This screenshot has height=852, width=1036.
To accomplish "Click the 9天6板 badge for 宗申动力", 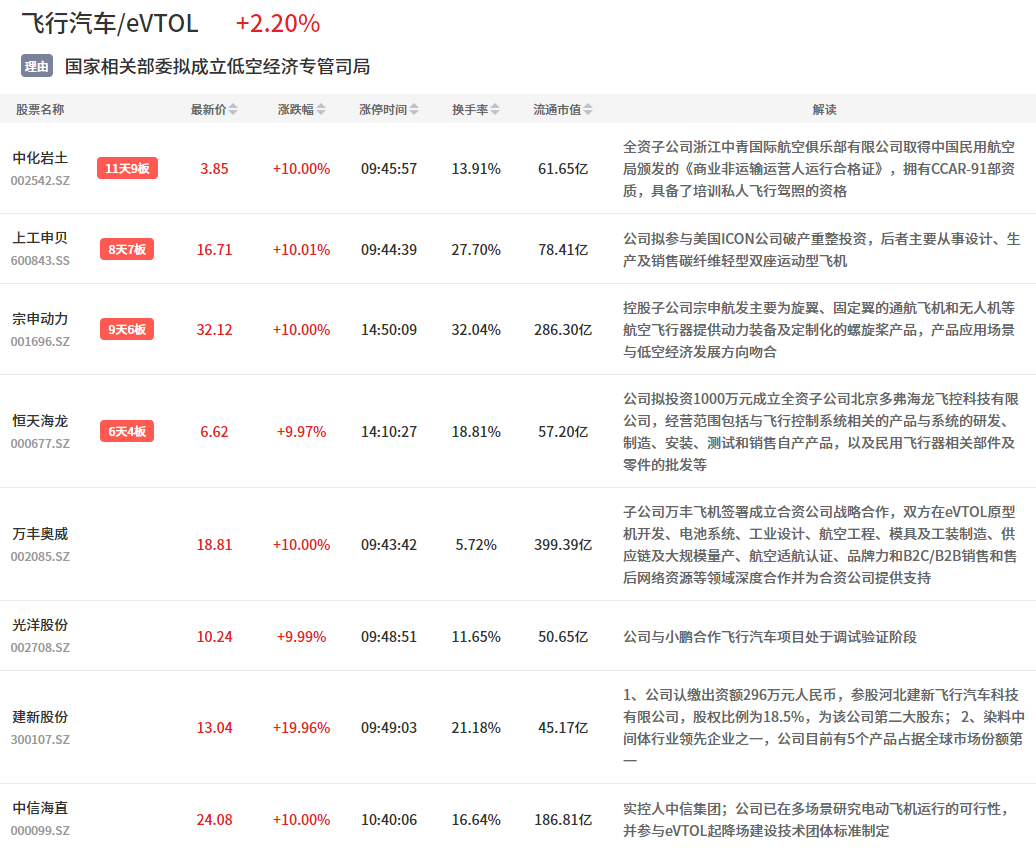I will tap(127, 329).
